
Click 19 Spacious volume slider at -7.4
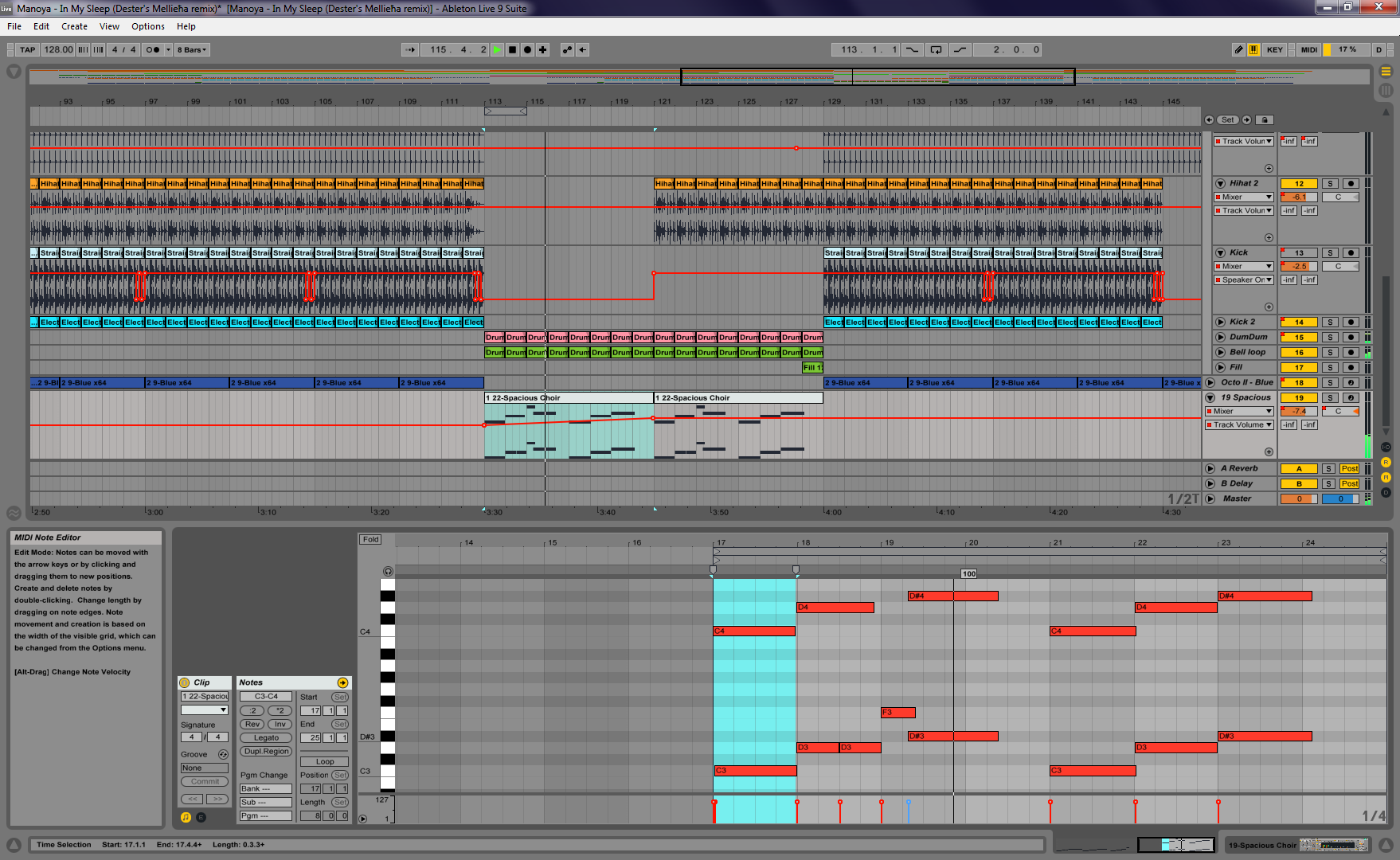click(1299, 411)
